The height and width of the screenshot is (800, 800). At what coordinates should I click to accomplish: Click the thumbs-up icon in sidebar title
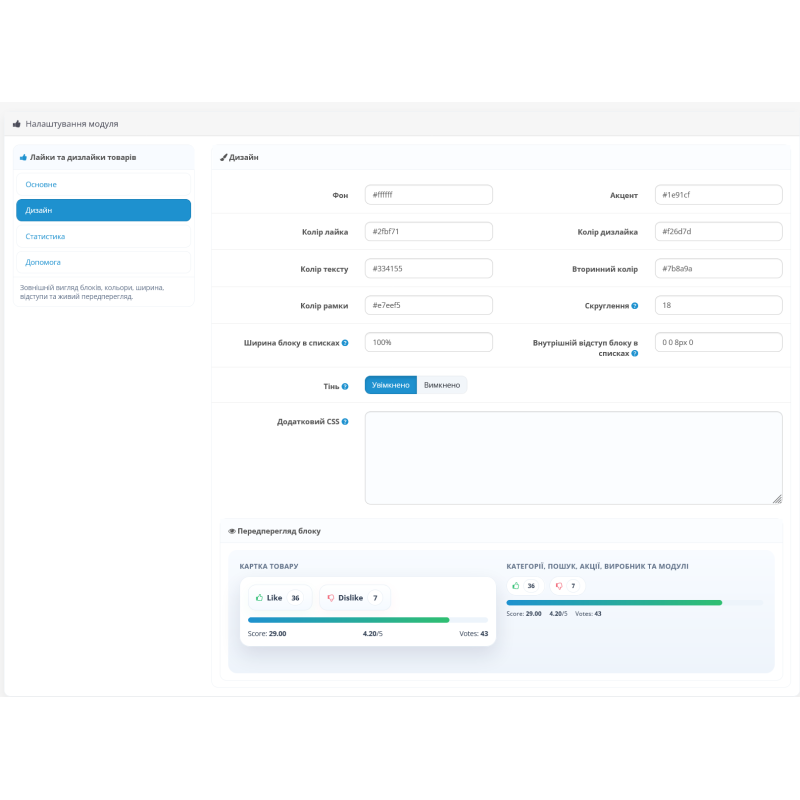23,158
